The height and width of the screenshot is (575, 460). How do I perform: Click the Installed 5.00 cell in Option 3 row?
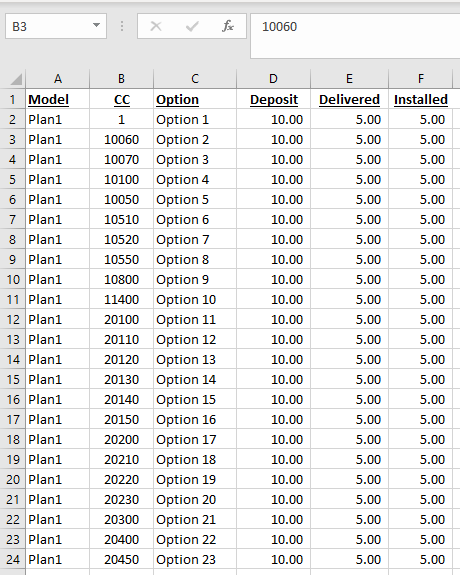click(x=420, y=160)
